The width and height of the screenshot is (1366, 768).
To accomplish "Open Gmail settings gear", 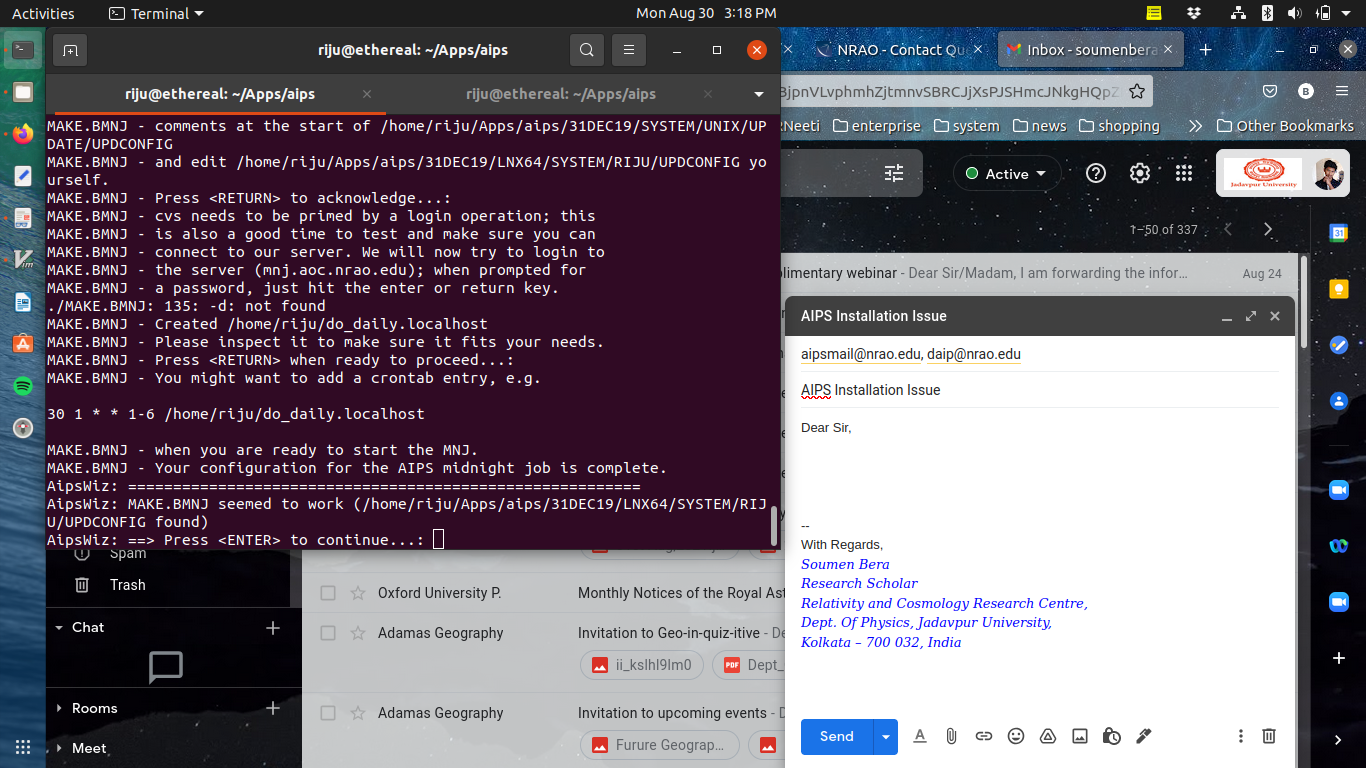I will click(x=1140, y=173).
